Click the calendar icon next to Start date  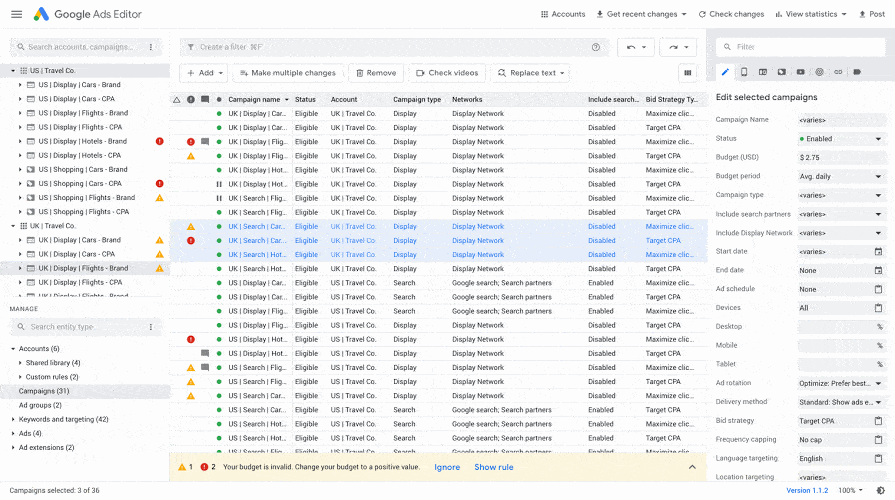click(878, 252)
